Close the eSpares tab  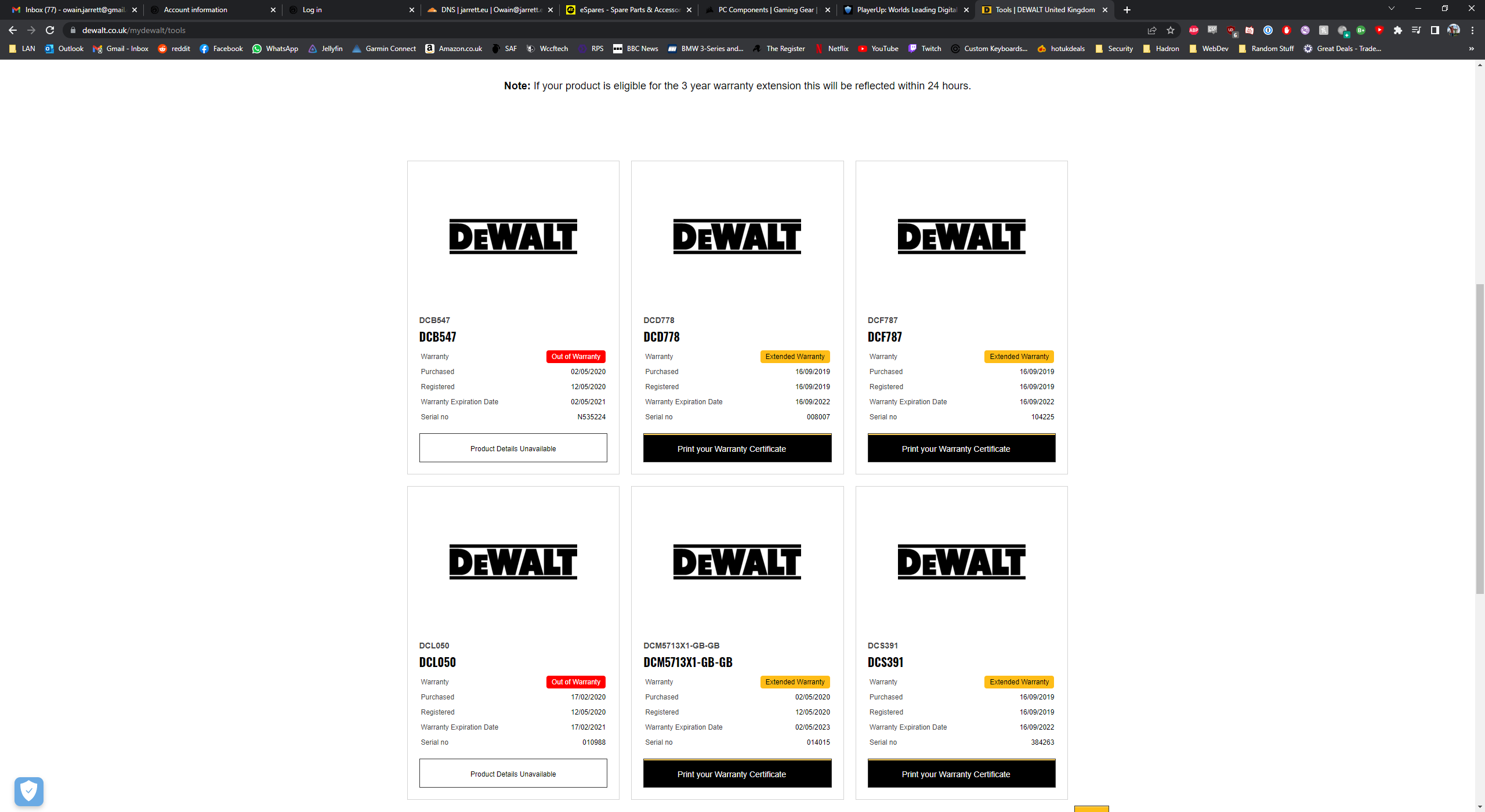click(x=689, y=10)
